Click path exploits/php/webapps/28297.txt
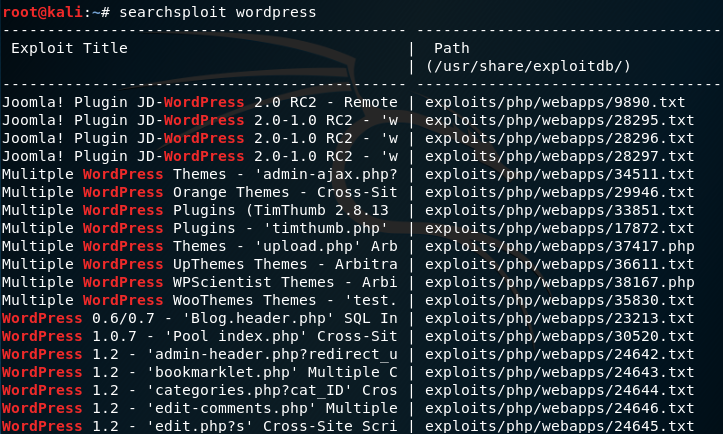The height and width of the screenshot is (434, 723). 559,156
